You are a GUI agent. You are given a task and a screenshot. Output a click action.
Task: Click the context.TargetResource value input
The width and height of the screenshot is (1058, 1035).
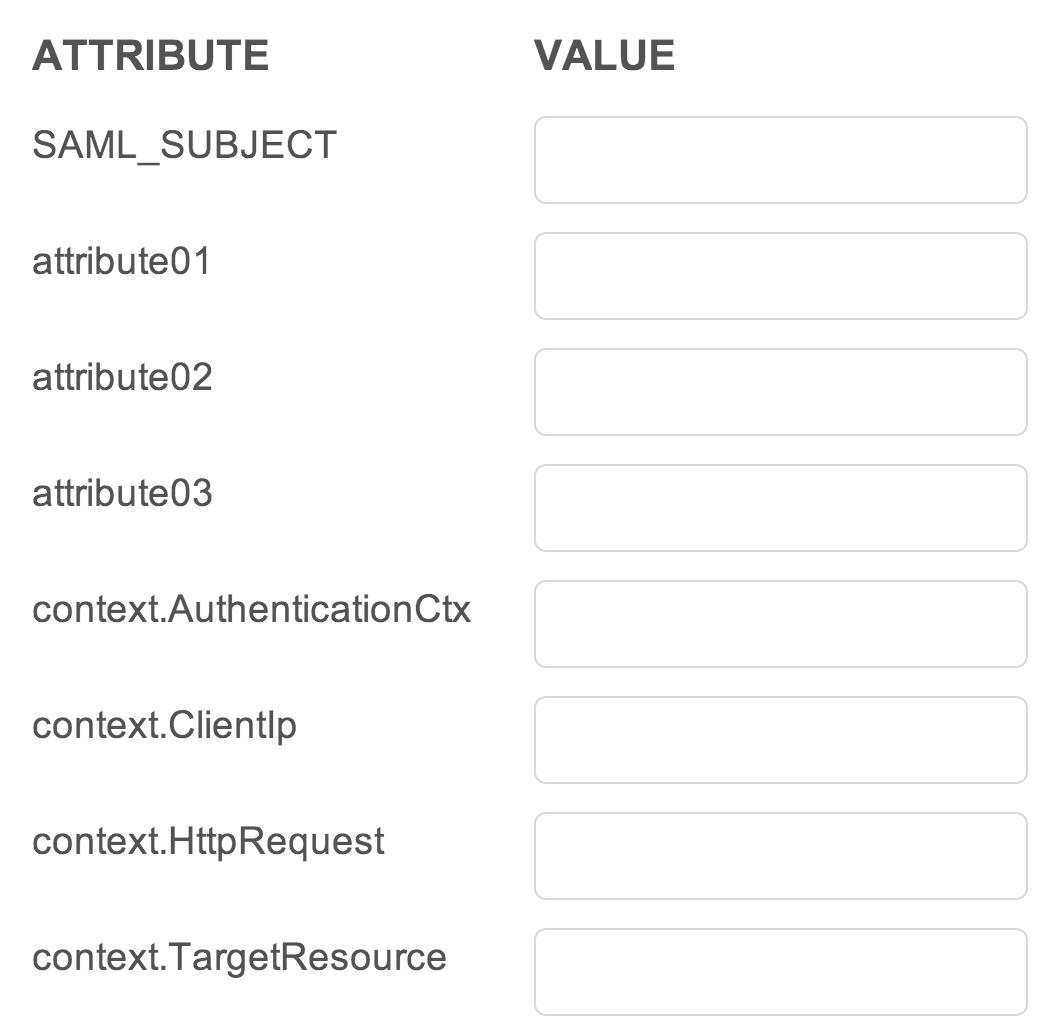780,972
